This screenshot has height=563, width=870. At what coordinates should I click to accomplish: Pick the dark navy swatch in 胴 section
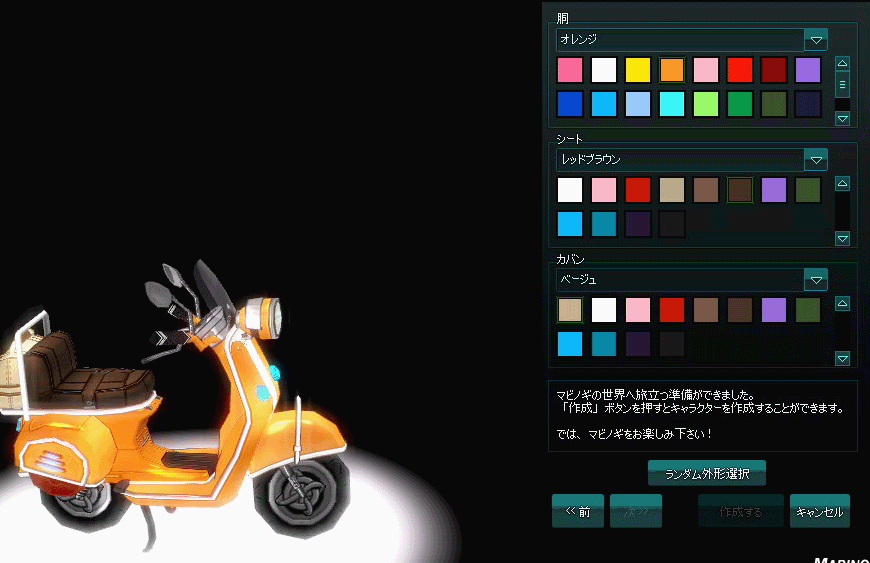(808, 104)
